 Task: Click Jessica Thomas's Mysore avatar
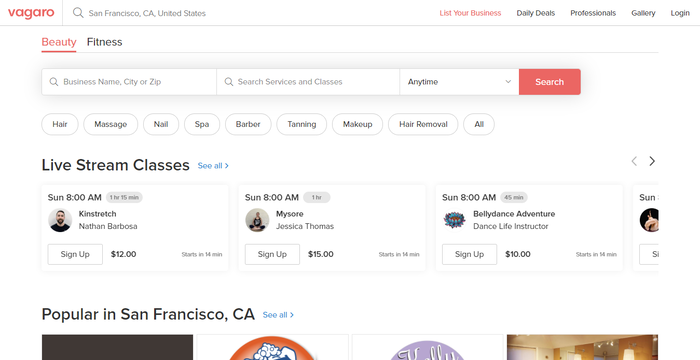tap(257, 220)
